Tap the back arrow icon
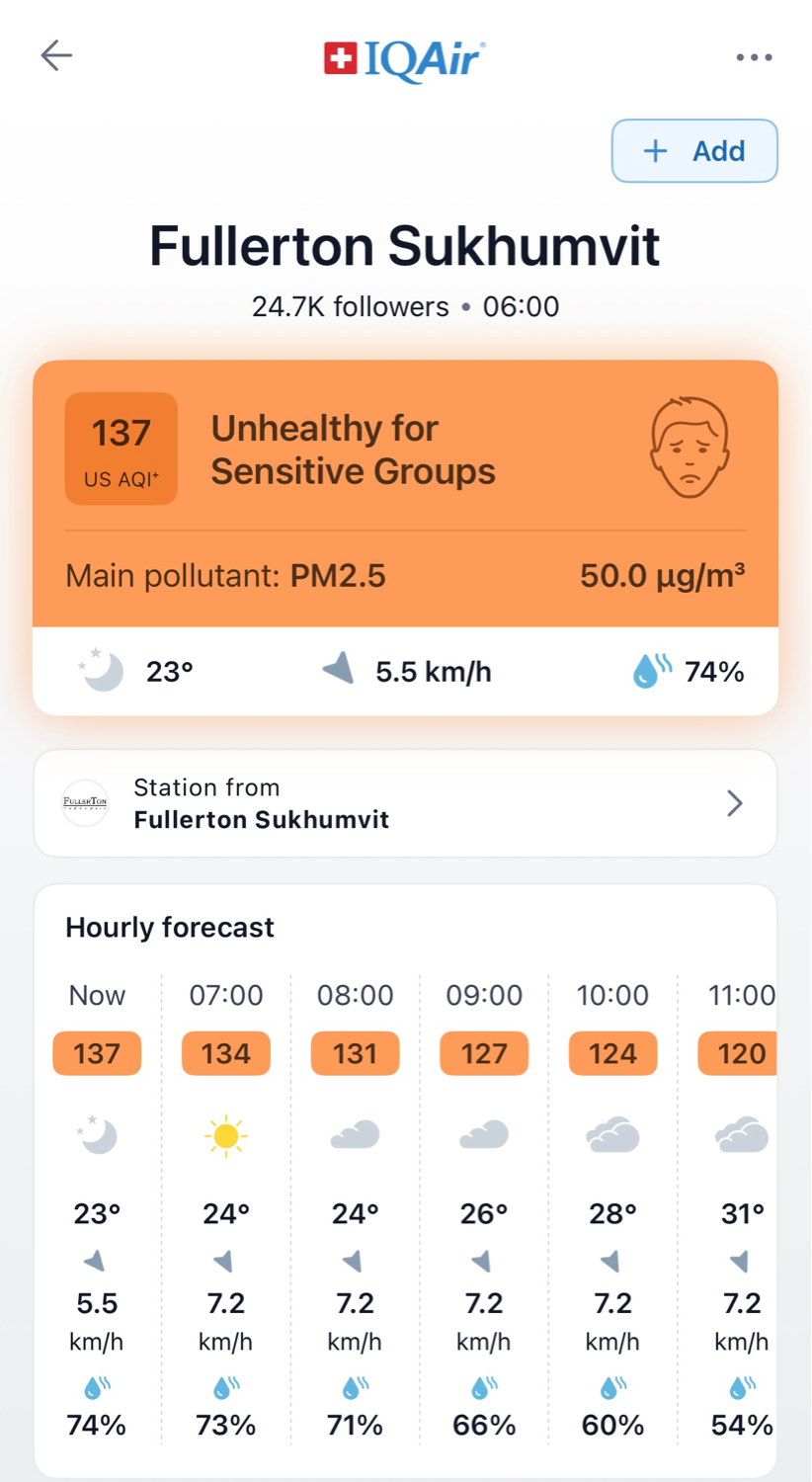The height and width of the screenshot is (1482, 812). tap(56, 55)
